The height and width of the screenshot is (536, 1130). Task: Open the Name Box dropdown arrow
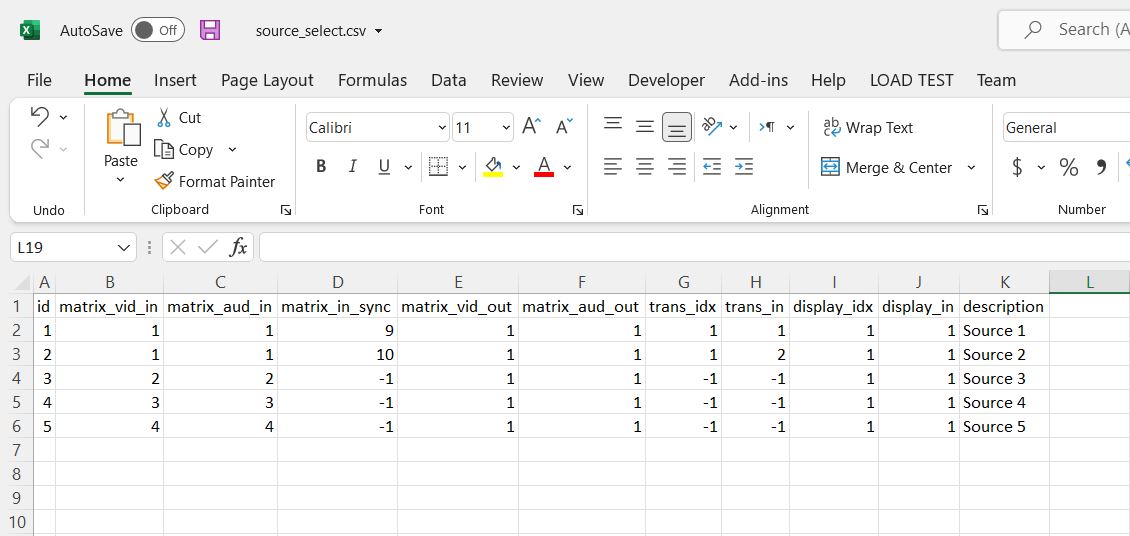124,247
